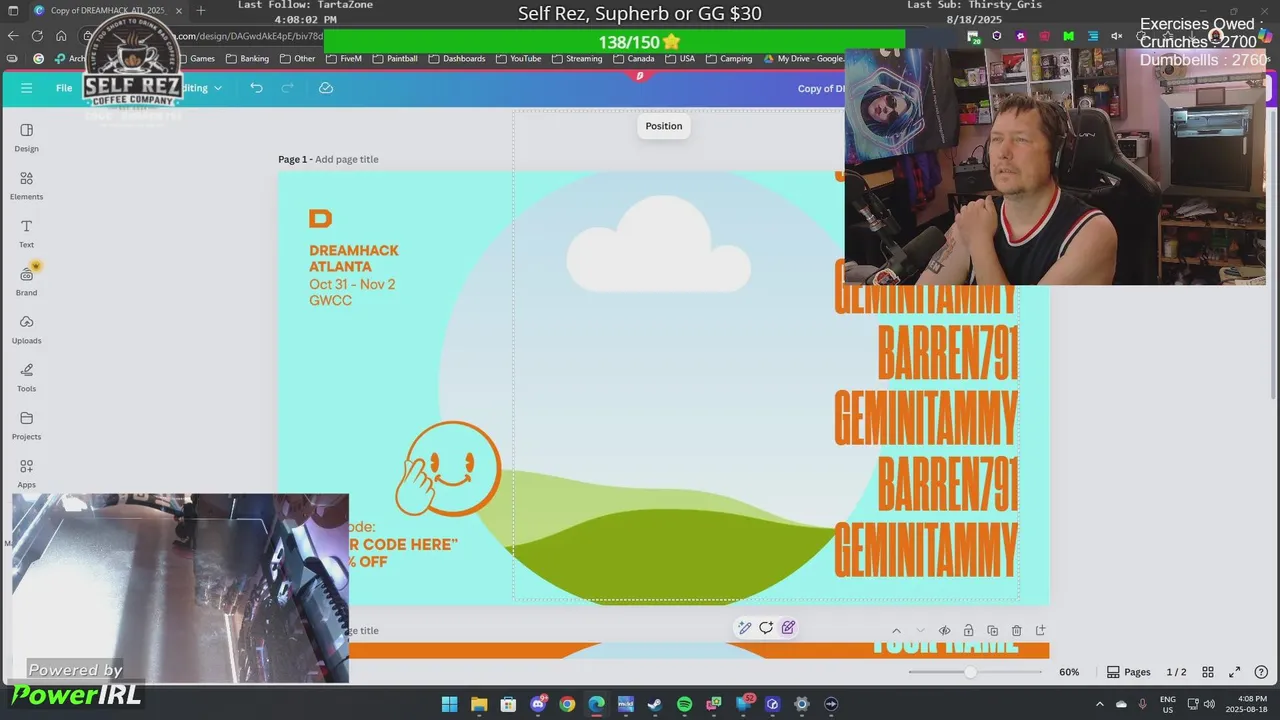Open the Projects panel
Image resolution: width=1280 pixels, height=720 pixels.
(26, 425)
